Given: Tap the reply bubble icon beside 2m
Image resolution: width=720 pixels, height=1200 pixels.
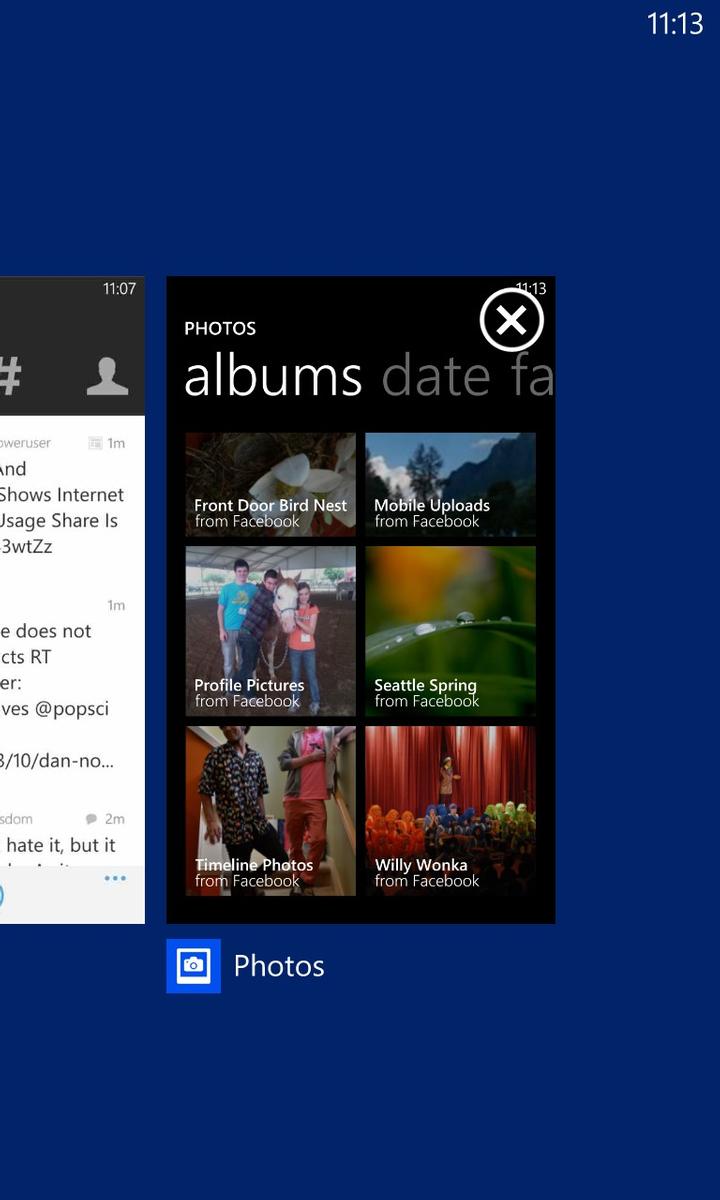Looking at the screenshot, I should point(92,819).
